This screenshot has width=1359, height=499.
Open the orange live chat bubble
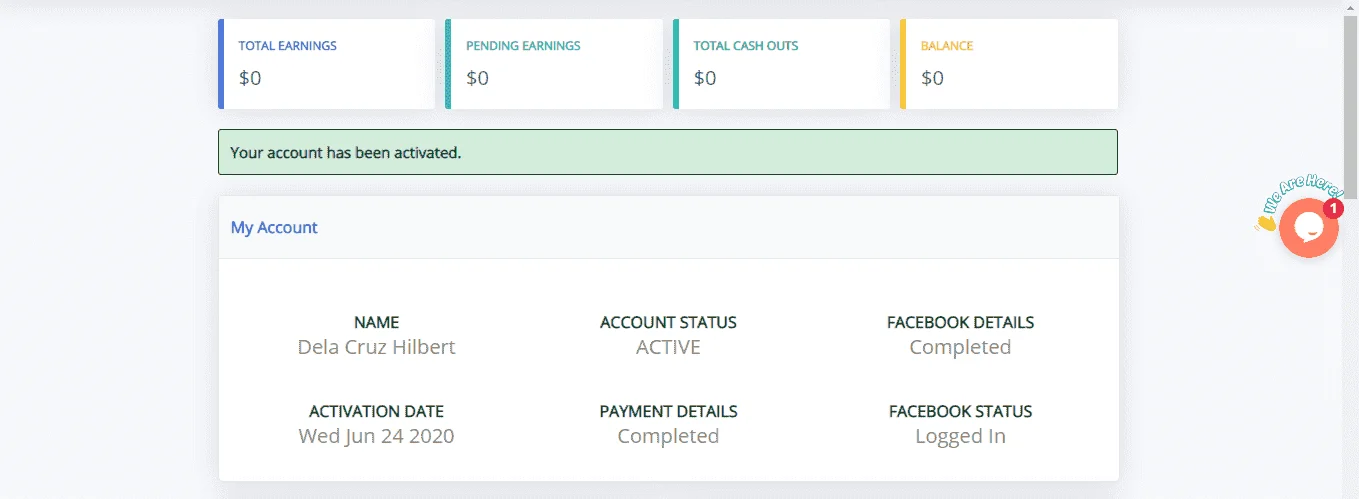pyautogui.click(x=1309, y=228)
